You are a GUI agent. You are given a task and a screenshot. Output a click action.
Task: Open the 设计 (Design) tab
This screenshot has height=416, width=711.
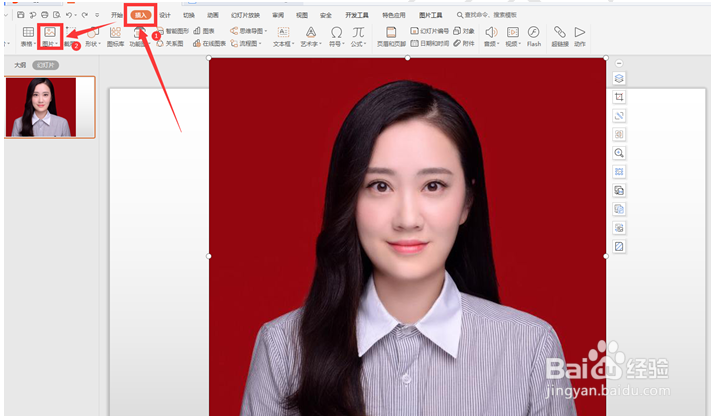[165, 15]
